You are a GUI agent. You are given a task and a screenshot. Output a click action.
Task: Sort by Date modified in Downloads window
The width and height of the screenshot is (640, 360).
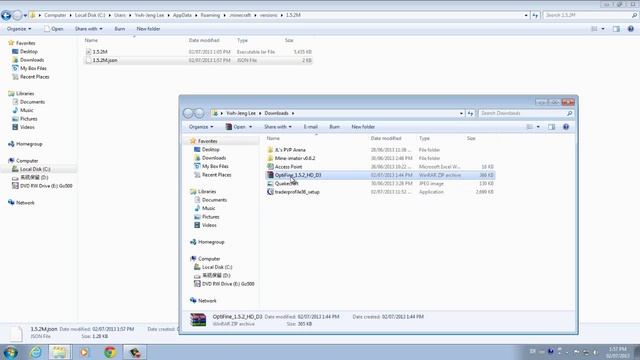[x=386, y=138]
